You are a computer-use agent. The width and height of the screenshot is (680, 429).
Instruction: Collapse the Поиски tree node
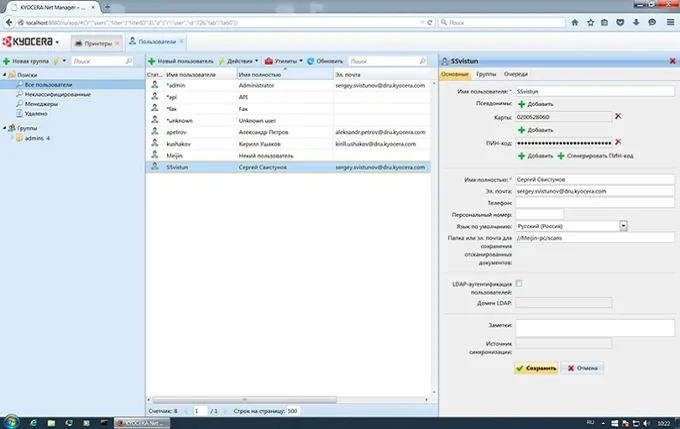(5, 75)
